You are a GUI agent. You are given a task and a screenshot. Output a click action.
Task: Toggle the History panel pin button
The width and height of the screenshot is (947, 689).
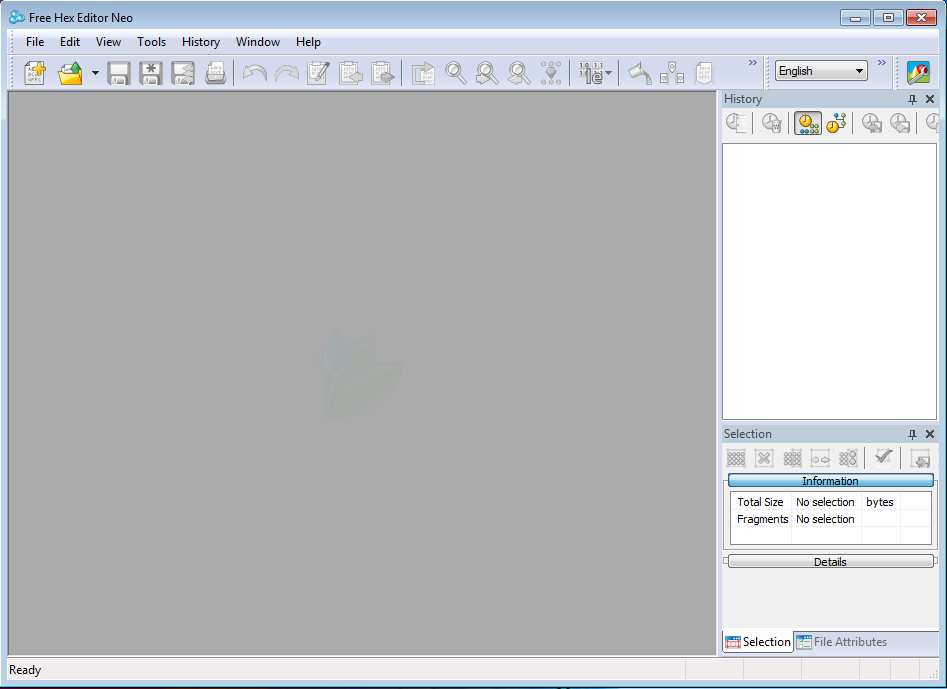point(912,99)
